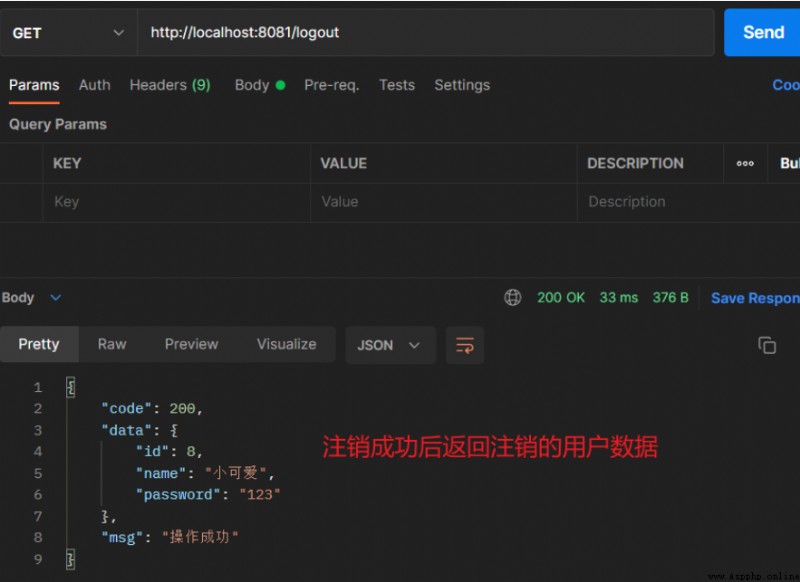Open the JSON format dropdown
This screenshot has height=582, width=800.
(390, 345)
